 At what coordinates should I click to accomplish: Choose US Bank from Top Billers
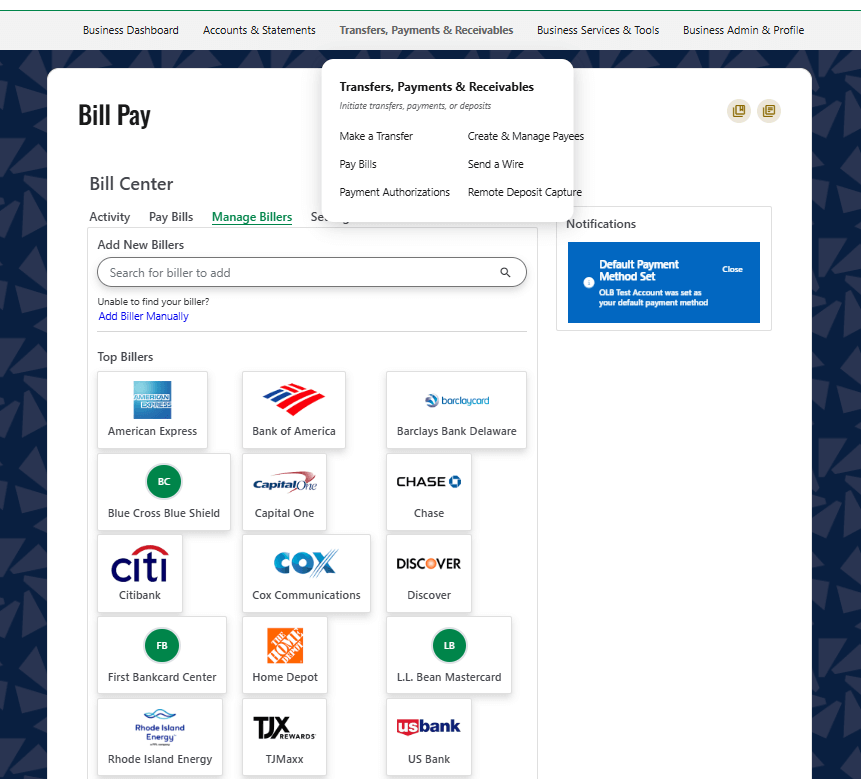coord(428,726)
